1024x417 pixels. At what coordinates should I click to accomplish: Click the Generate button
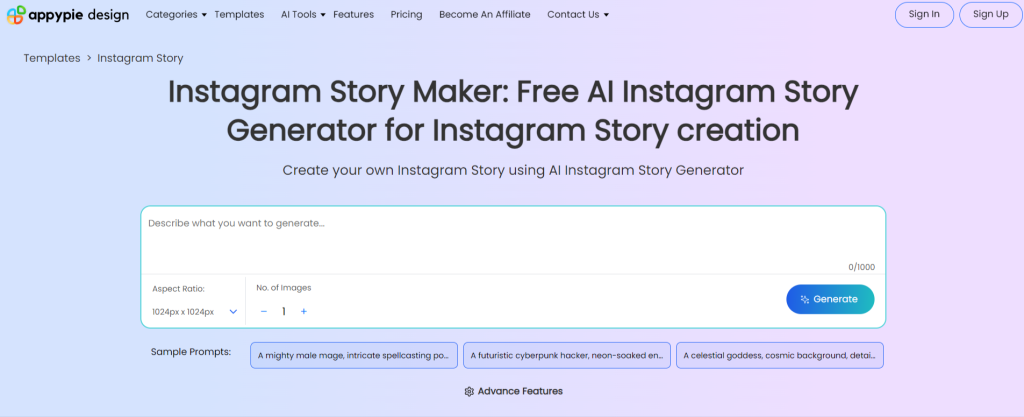(x=830, y=299)
